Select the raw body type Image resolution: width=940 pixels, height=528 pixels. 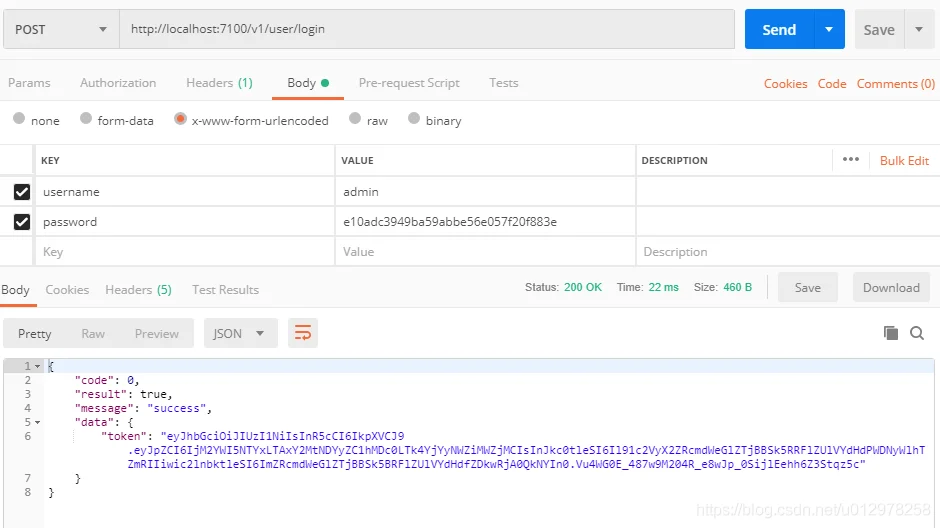355,120
